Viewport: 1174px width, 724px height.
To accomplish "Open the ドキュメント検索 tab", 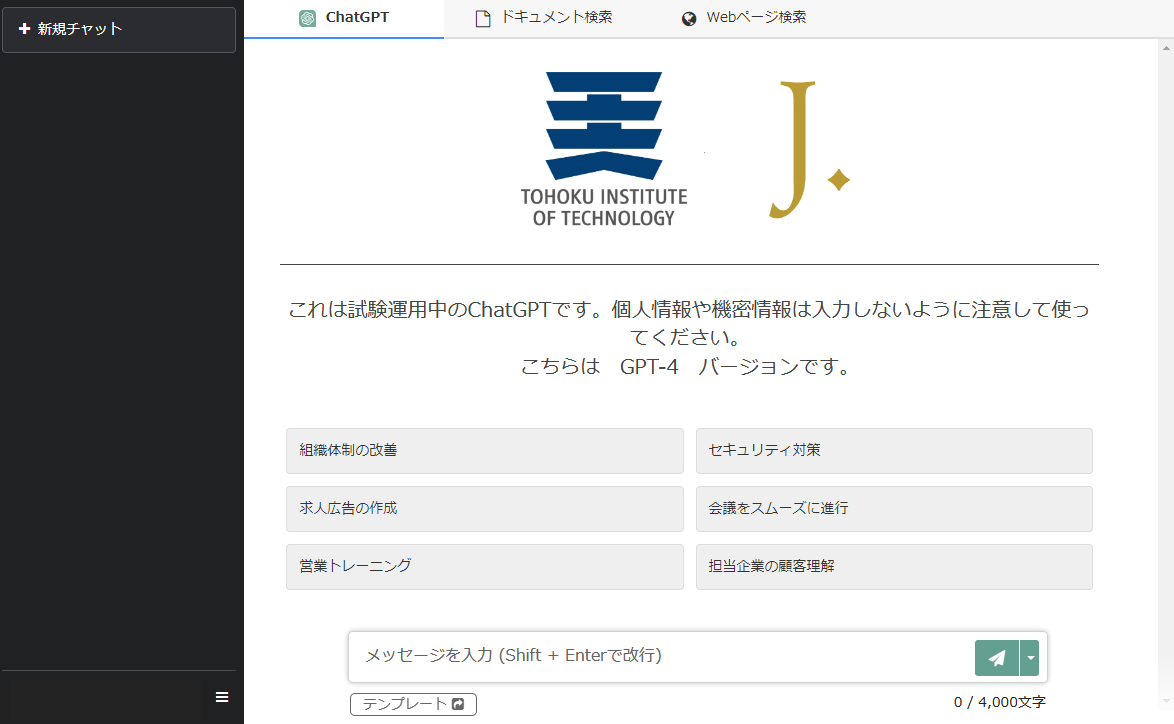I will (544, 18).
